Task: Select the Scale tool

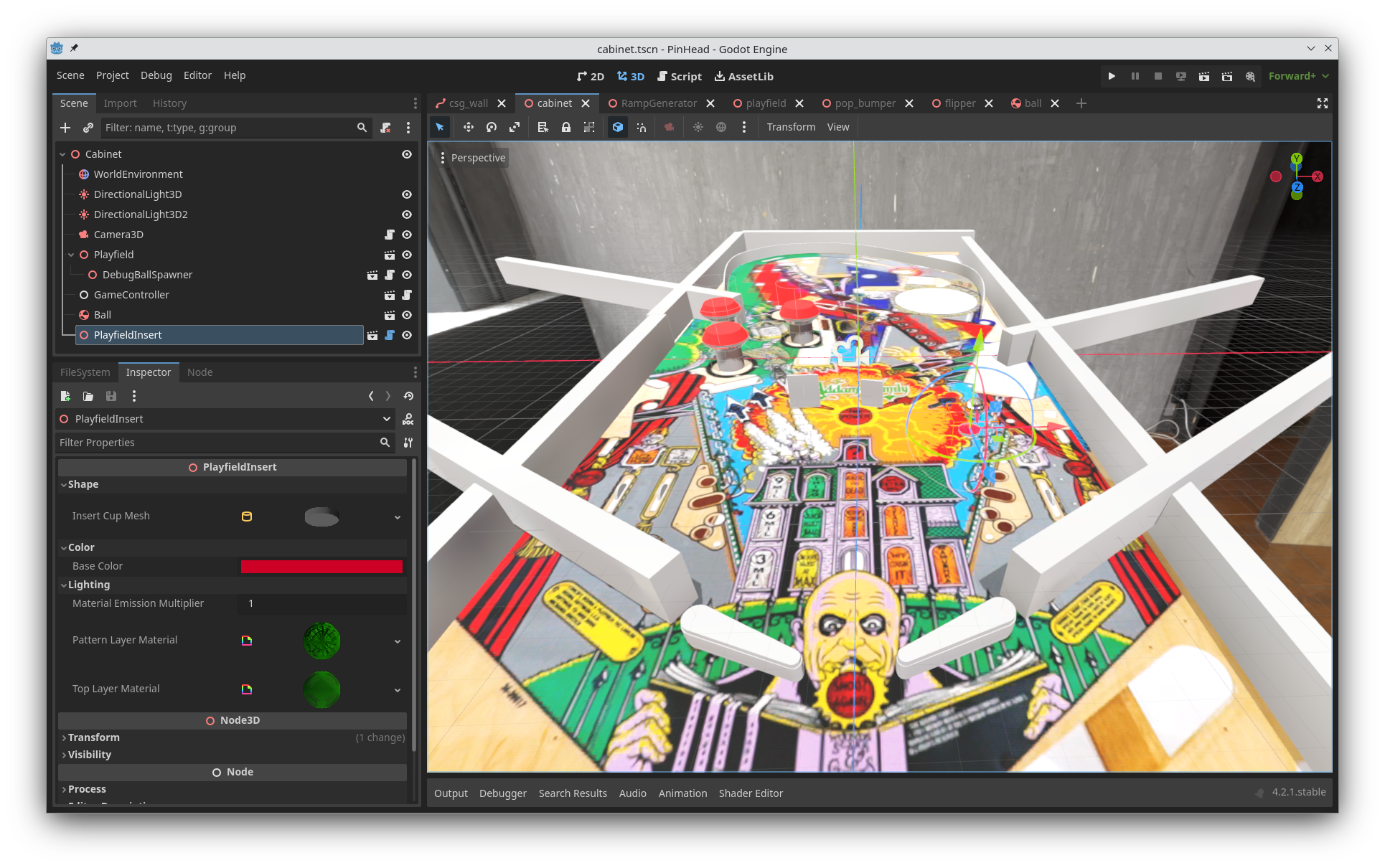Action: click(514, 127)
